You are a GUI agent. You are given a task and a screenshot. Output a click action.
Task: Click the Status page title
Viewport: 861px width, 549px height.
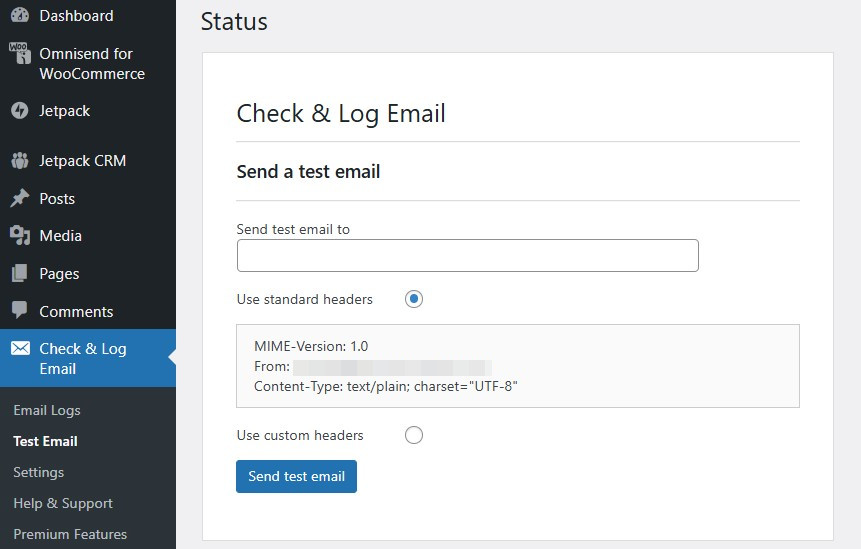[x=234, y=22]
